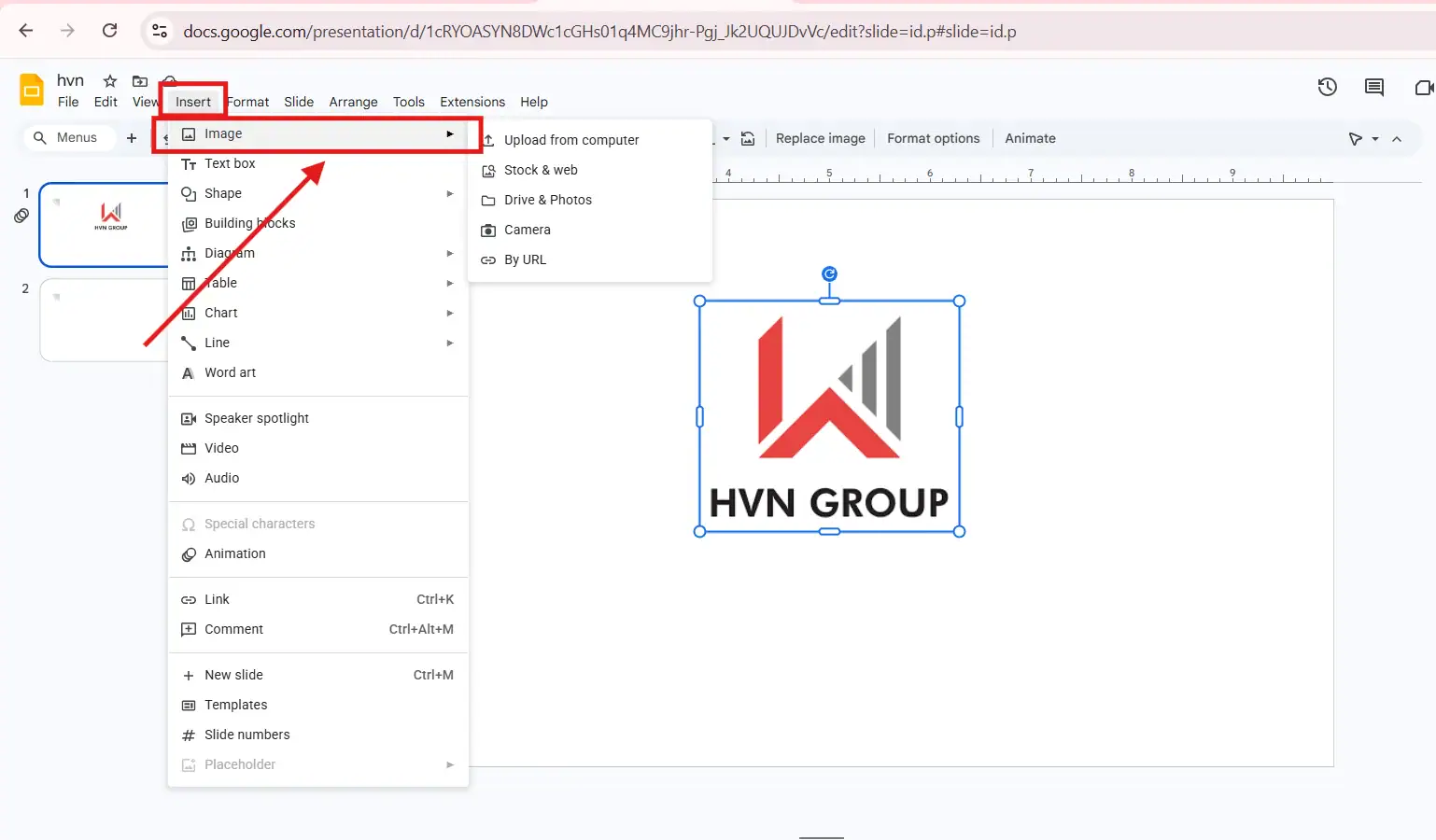
Task: Choose Stock & web
Action: 590,170
